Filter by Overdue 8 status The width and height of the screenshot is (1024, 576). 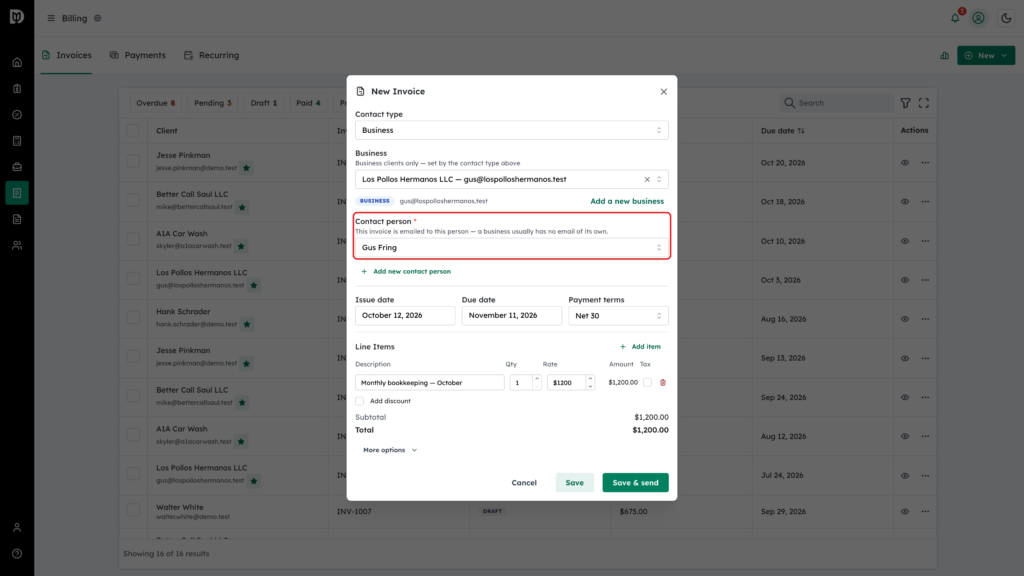155,103
